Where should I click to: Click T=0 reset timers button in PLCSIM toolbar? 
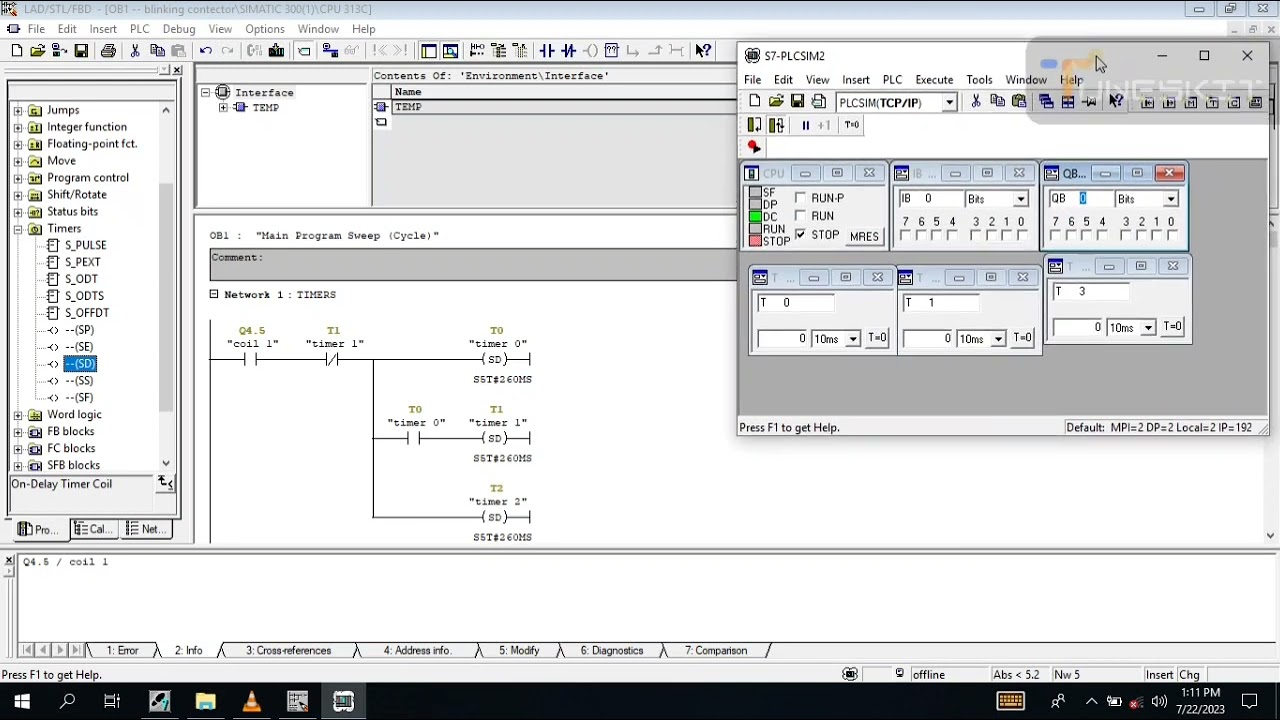point(852,125)
